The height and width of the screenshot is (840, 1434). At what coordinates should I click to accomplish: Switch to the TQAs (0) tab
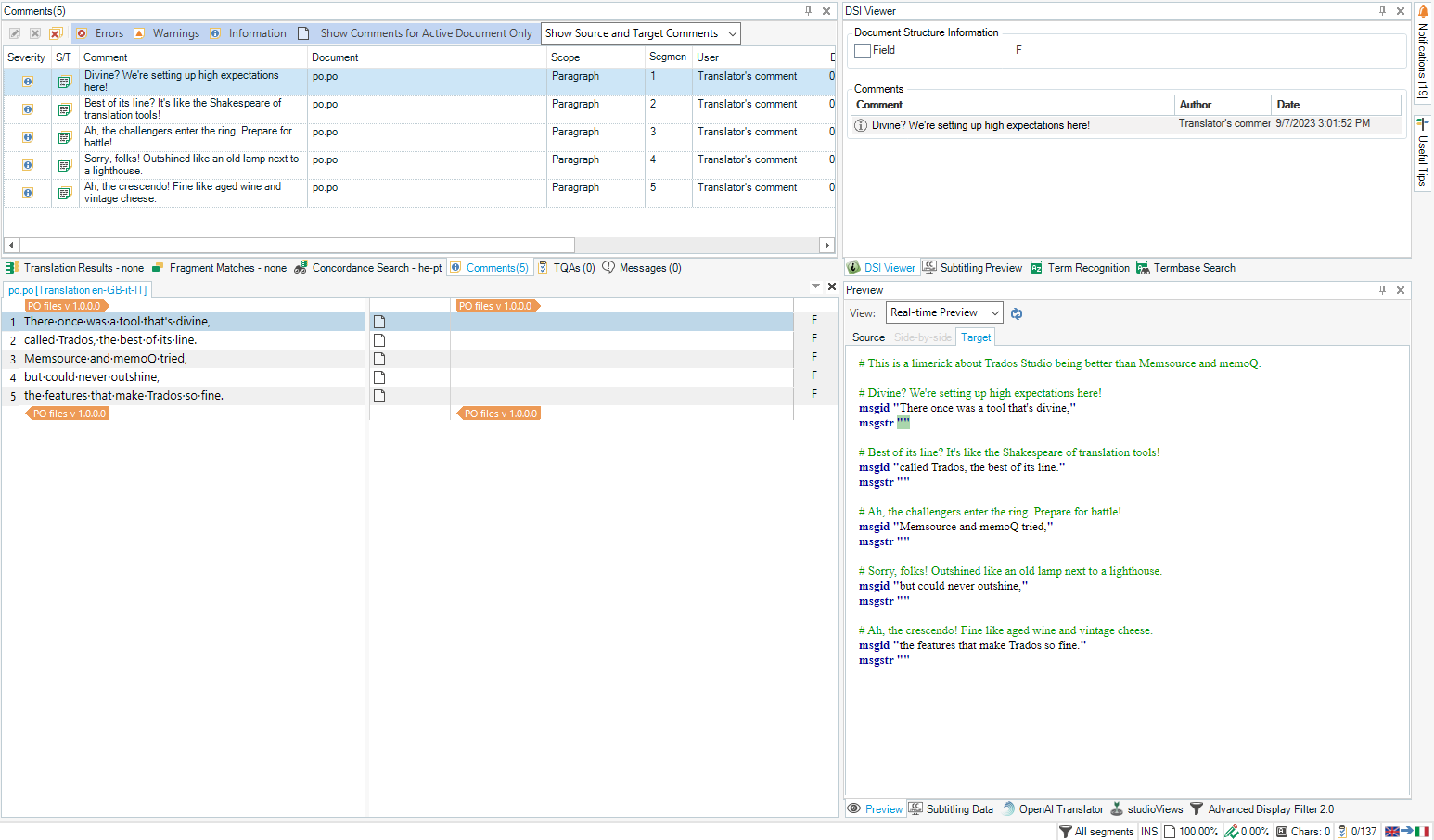pos(567,268)
